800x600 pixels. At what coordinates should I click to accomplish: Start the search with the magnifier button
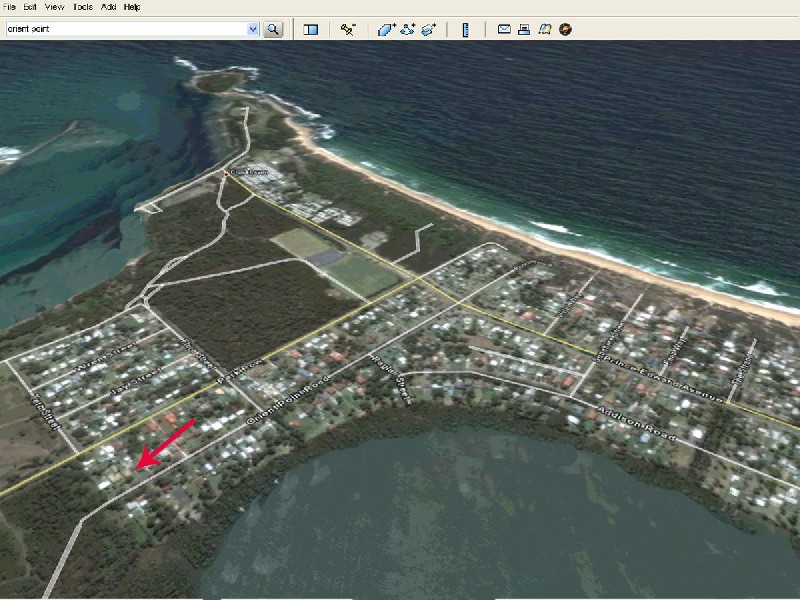tap(274, 29)
